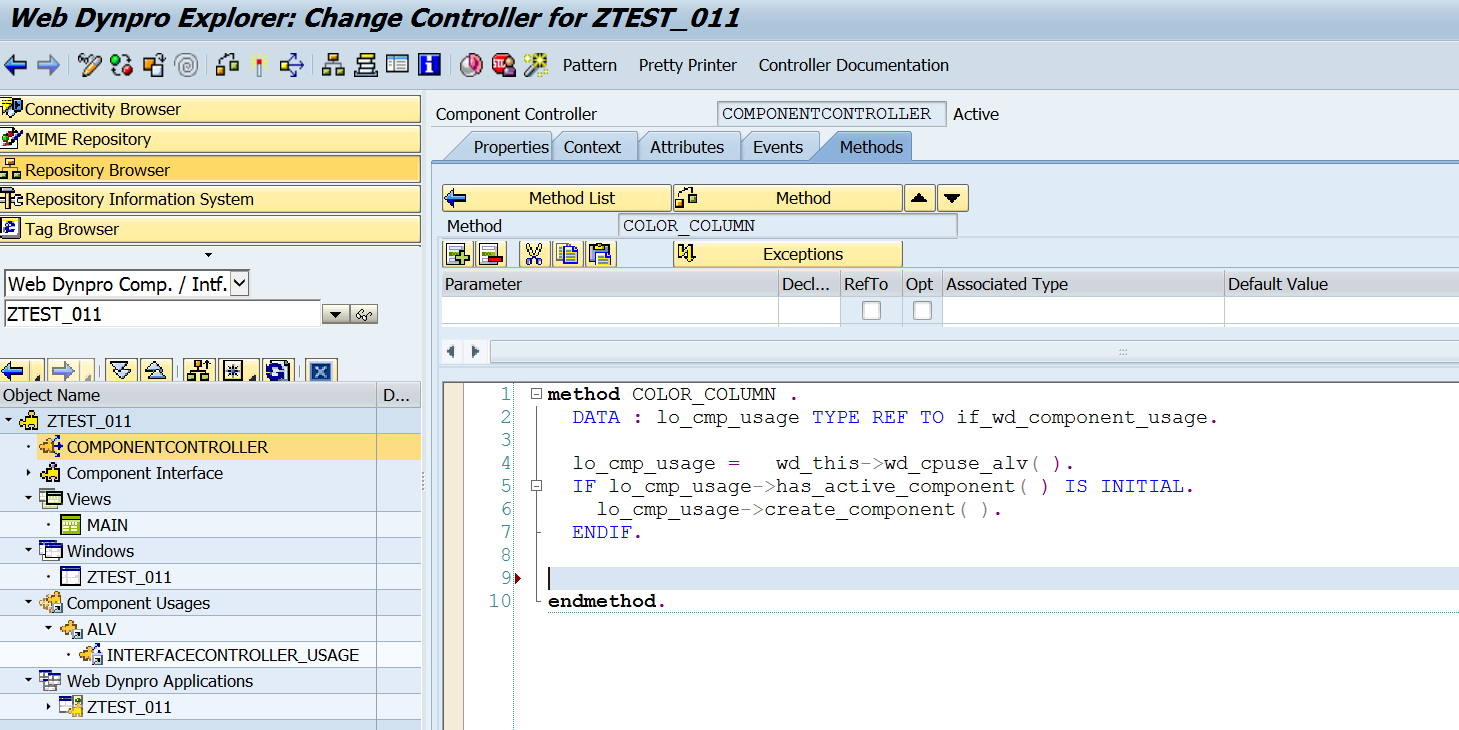The width and height of the screenshot is (1459, 730).
Task: Click the display object list hierarchy icon
Action: point(333,66)
